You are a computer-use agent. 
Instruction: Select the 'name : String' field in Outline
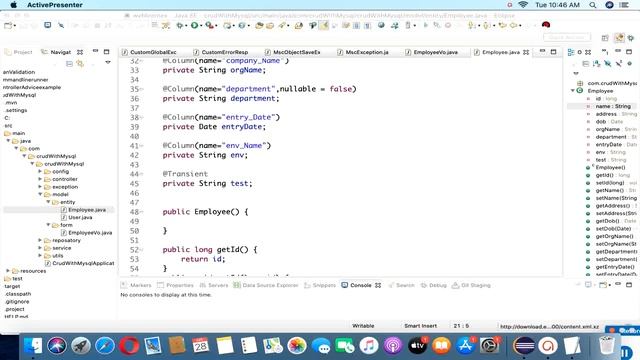613,106
